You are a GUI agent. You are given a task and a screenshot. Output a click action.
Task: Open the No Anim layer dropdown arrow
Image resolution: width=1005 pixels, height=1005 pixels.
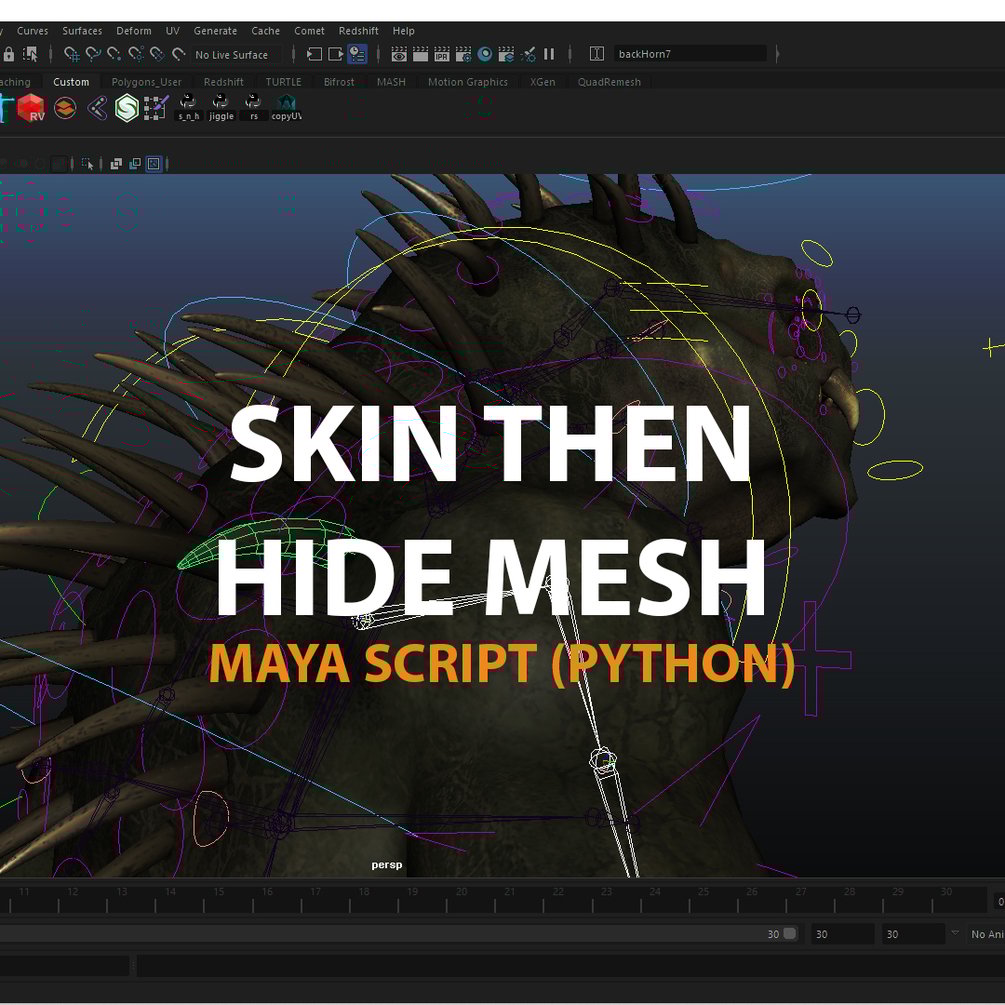pyautogui.click(x=955, y=933)
